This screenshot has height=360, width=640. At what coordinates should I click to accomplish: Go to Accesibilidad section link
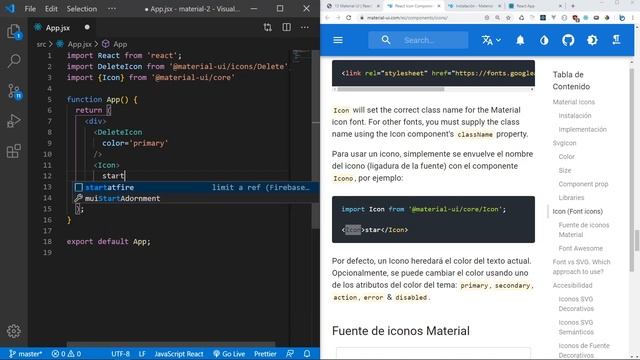point(572,285)
